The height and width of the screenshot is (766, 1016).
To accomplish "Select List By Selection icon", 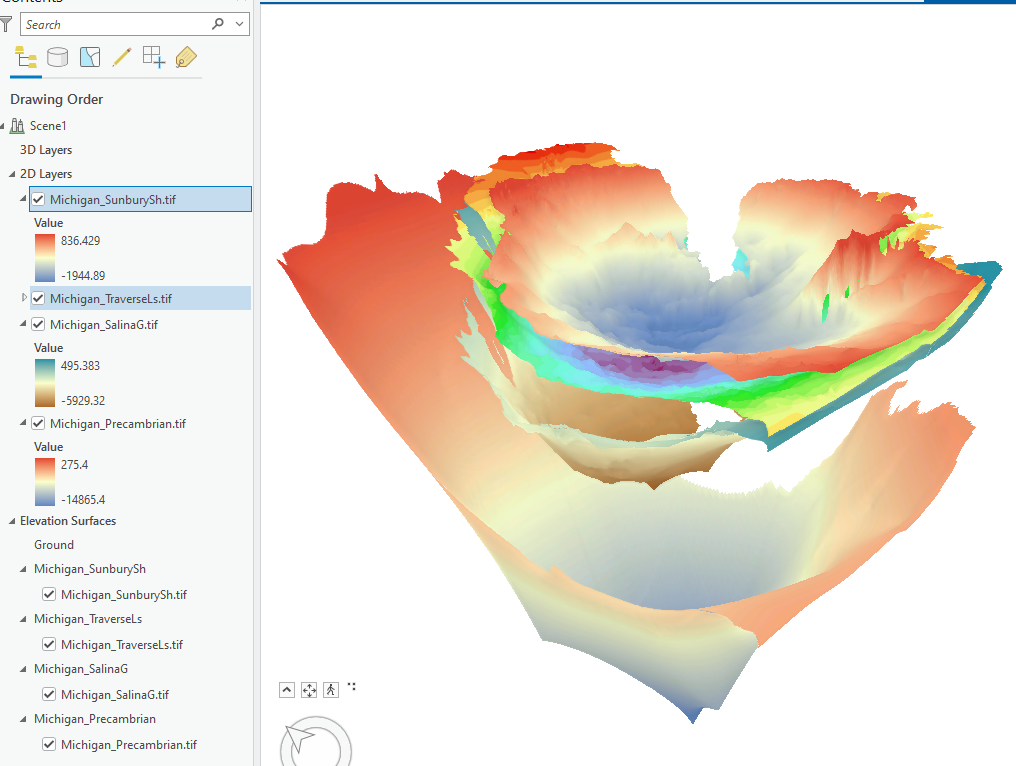I will click(90, 58).
